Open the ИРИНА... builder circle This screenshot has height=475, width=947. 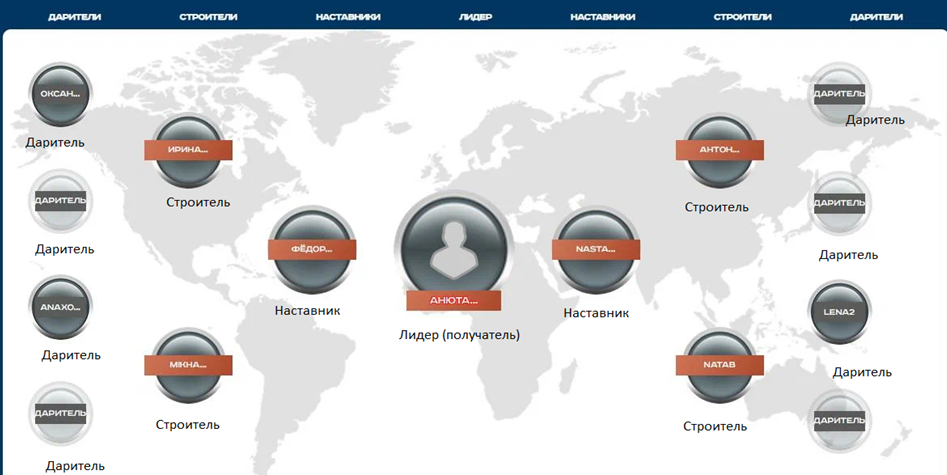tap(188, 150)
